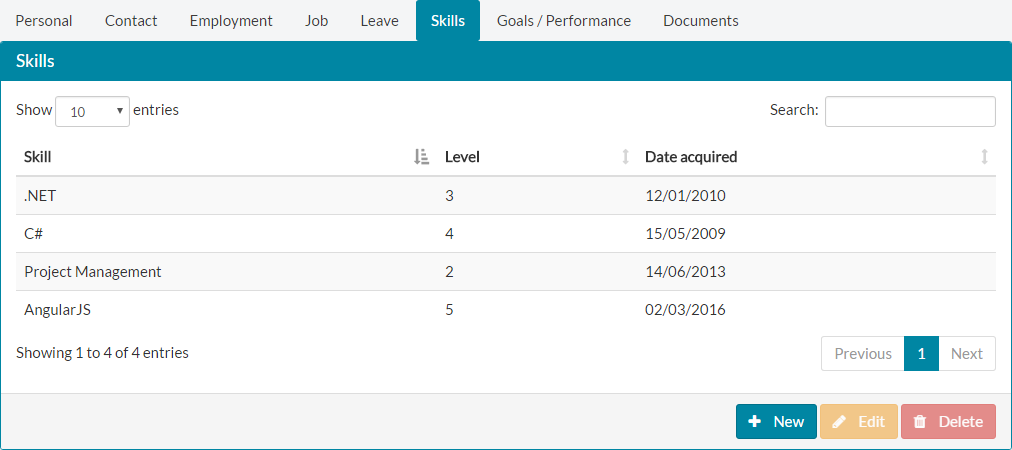Click the plus icon on New button

(x=755, y=422)
